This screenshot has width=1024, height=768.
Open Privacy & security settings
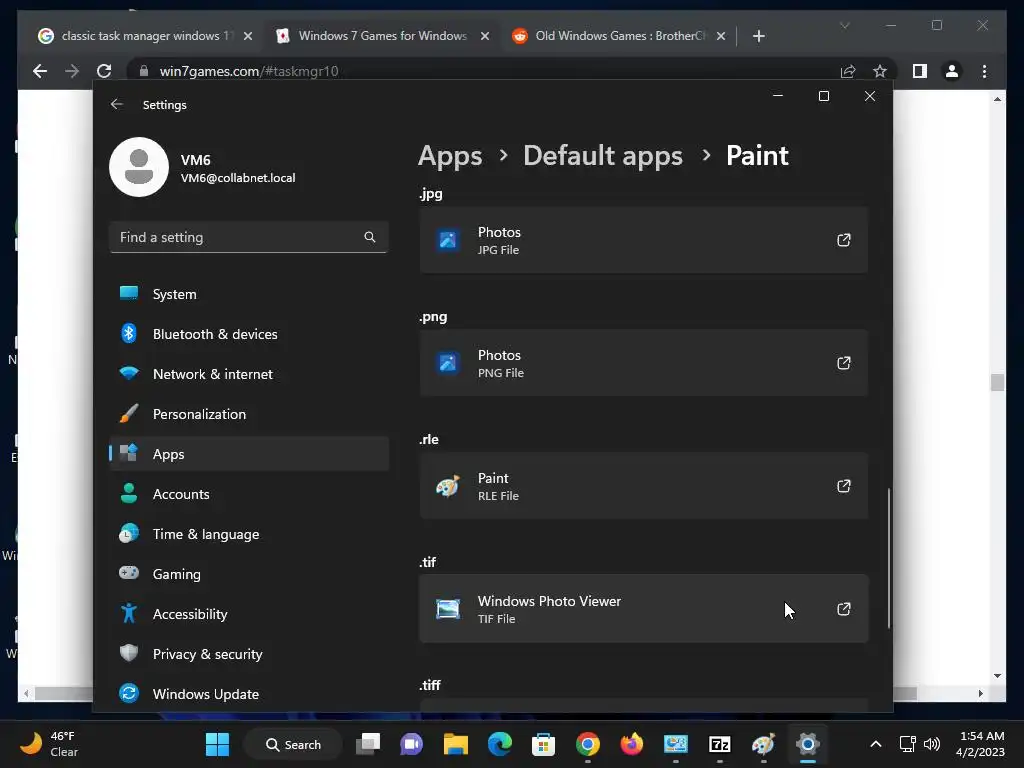[249, 654]
